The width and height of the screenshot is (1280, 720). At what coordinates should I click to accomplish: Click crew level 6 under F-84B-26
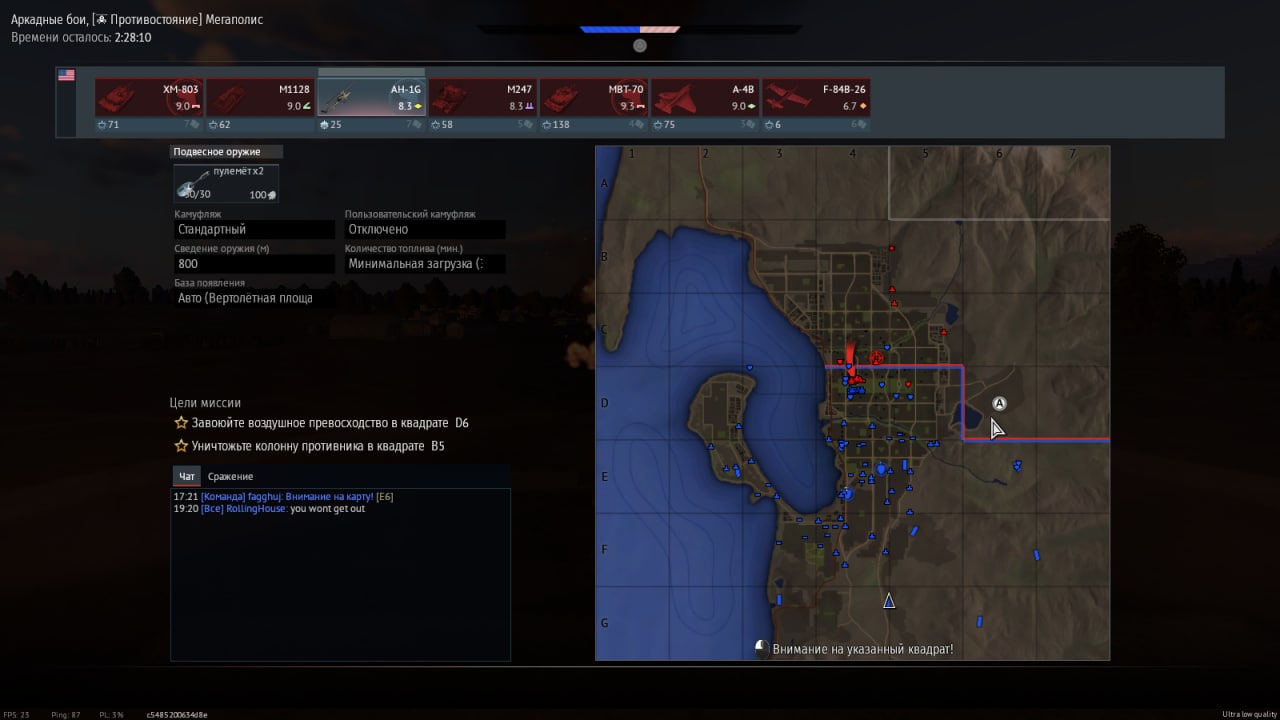click(x=773, y=125)
